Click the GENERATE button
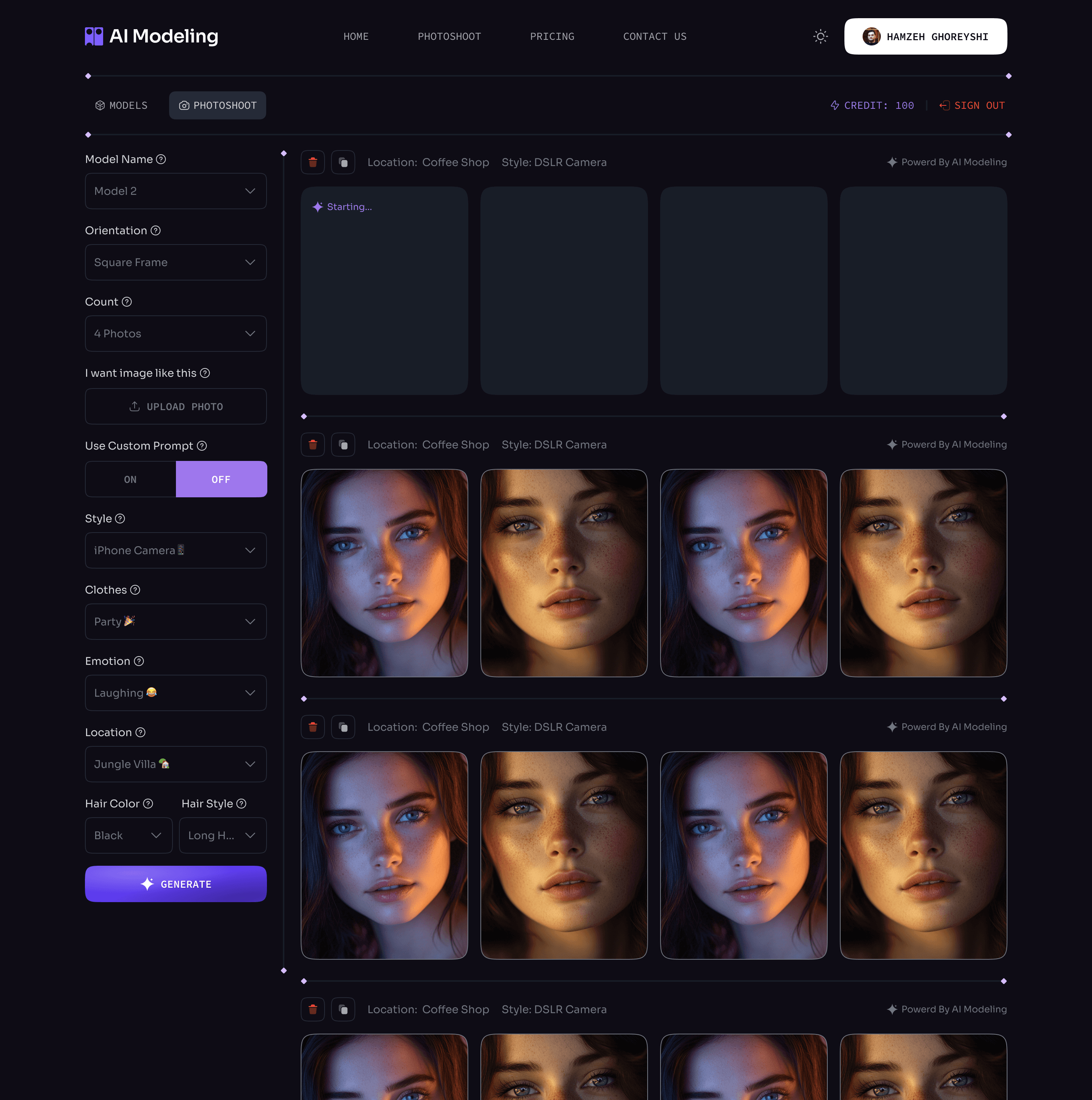This screenshot has width=1092, height=1100. point(176,884)
